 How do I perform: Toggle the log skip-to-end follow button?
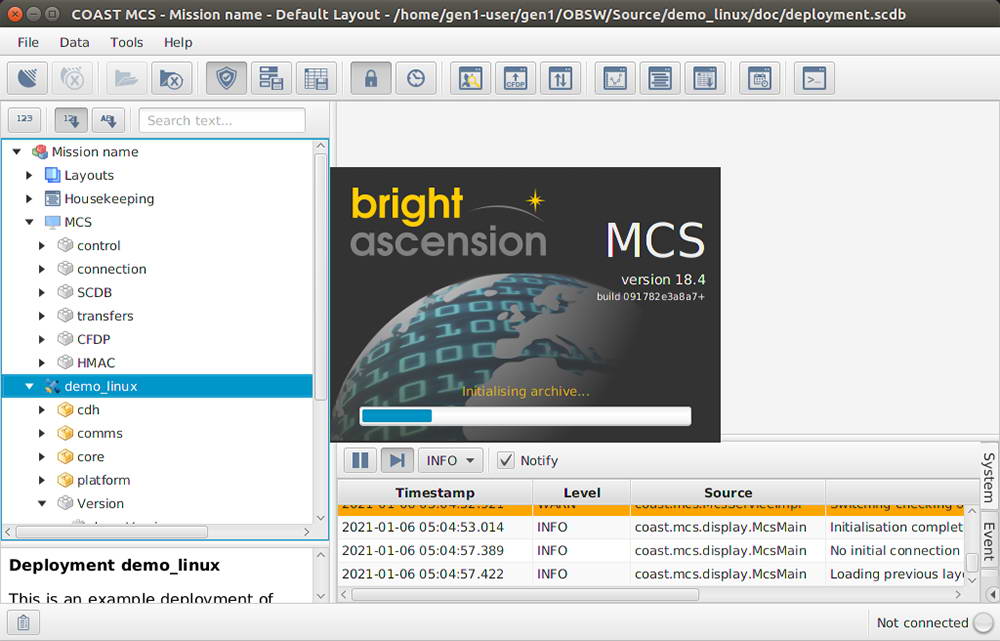pos(397,460)
